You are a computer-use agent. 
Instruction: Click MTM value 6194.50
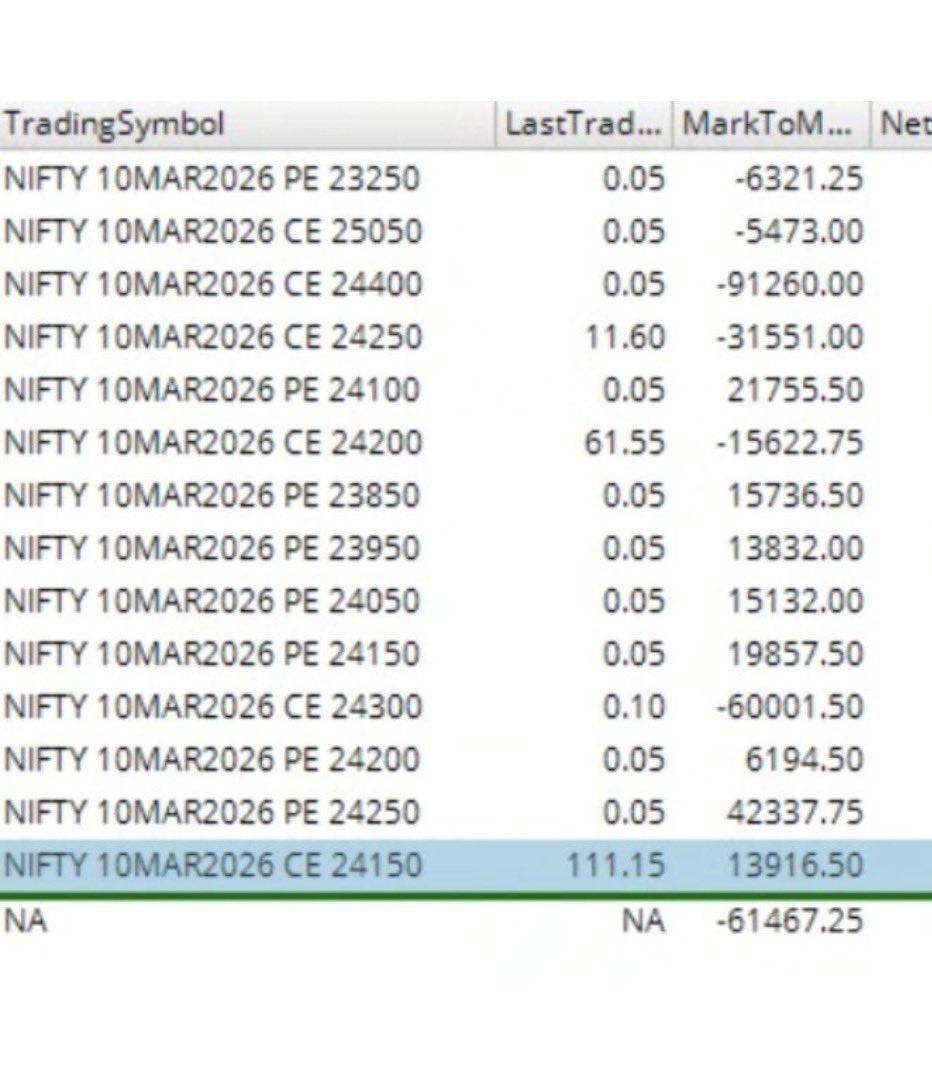[804, 760]
